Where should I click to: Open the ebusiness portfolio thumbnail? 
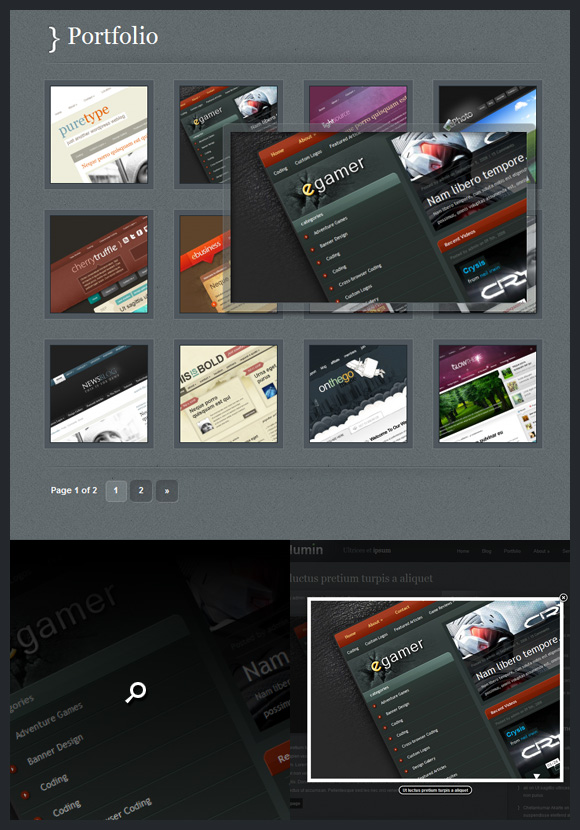[204, 264]
